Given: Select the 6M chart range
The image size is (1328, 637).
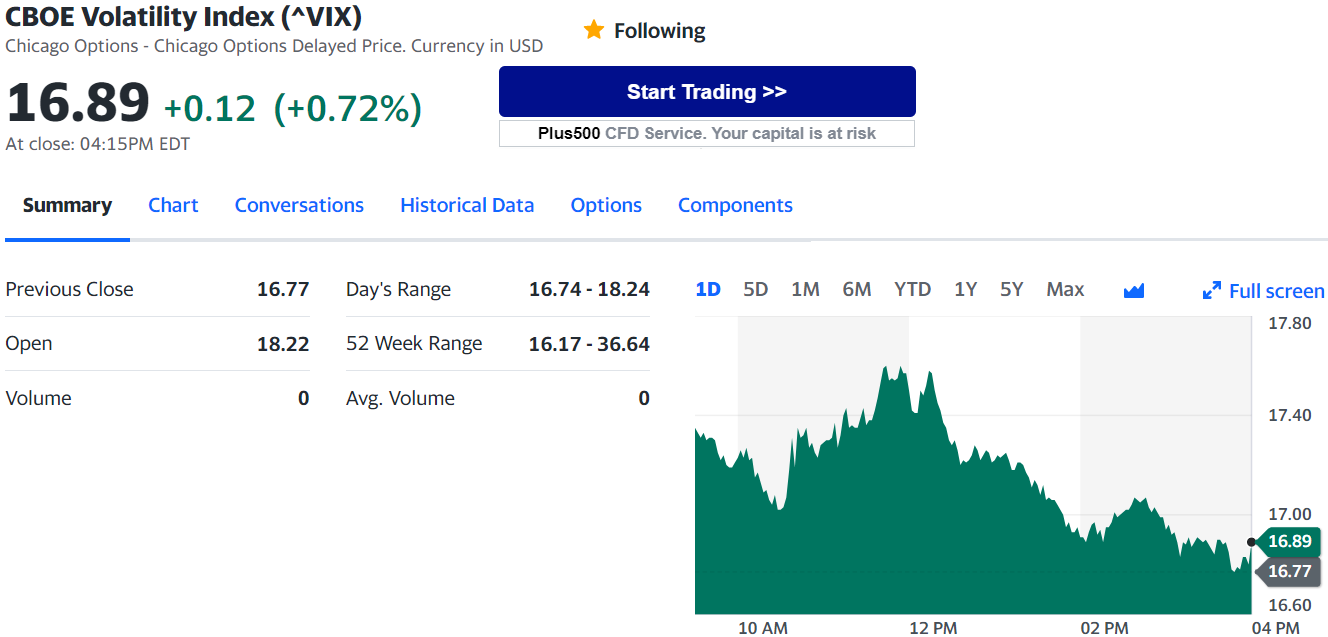Looking at the screenshot, I should [x=857, y=289].
